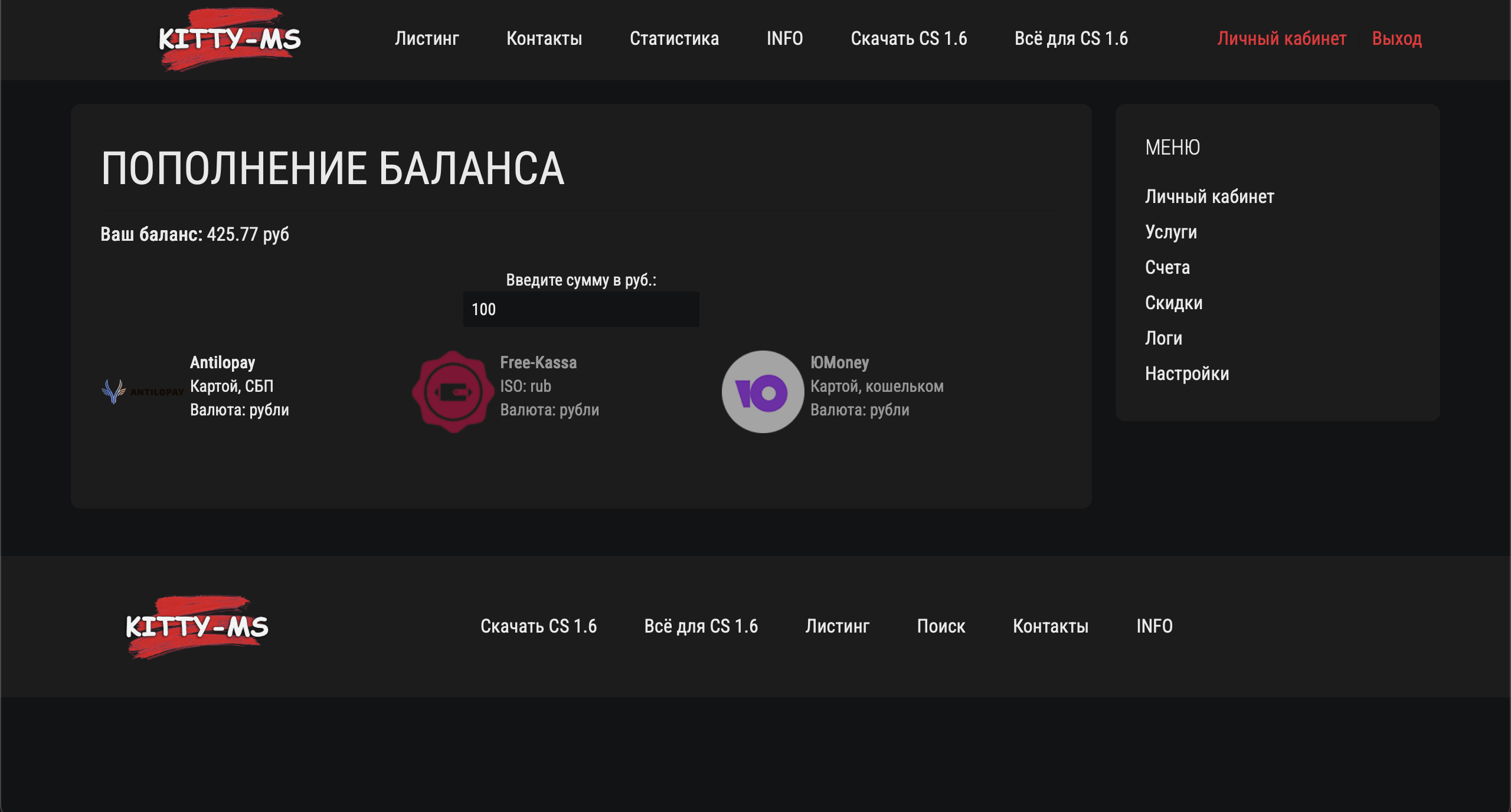Select the Free-Kassa wallet icon
1511x812 pixels.
(x=453, y=392)
